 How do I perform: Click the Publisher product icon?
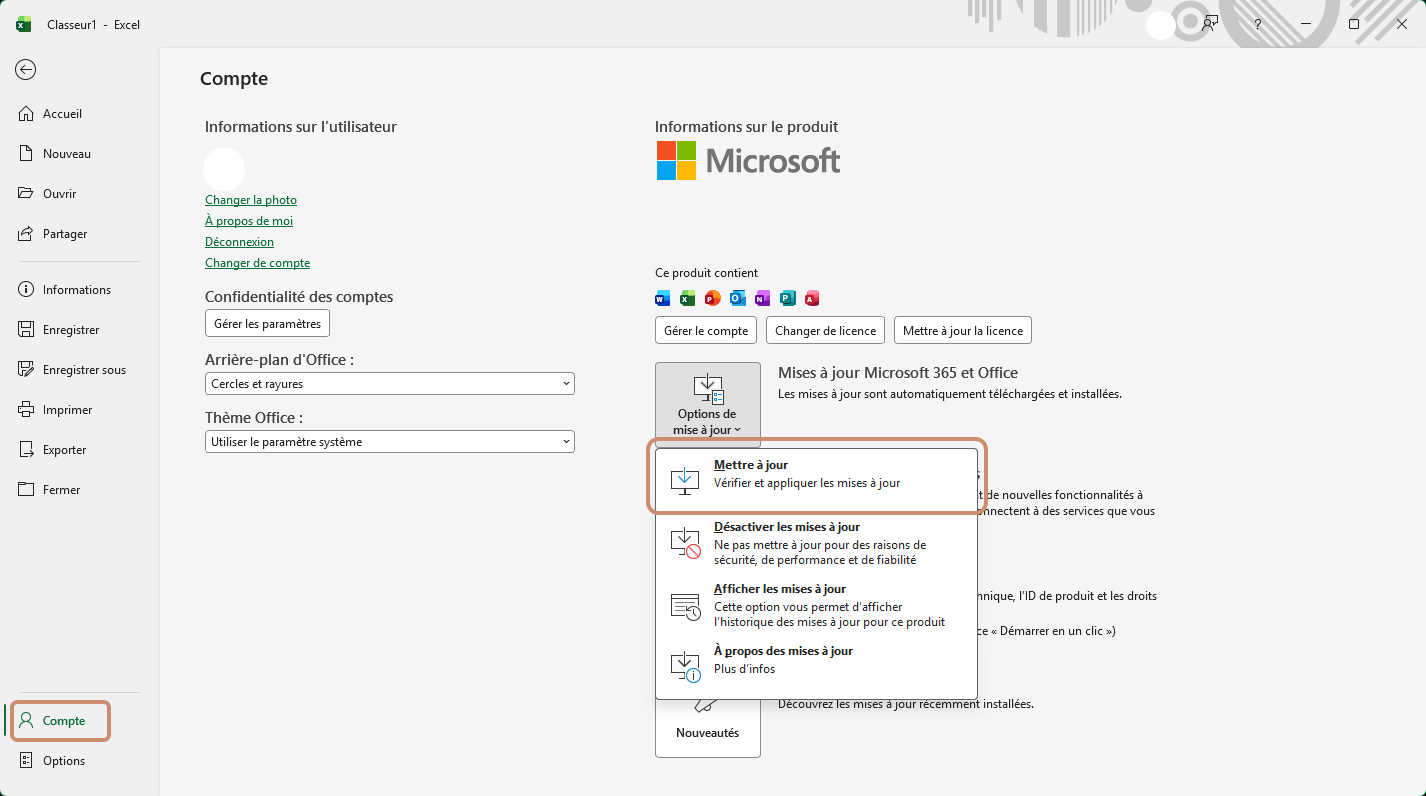[x=787, y=298]
